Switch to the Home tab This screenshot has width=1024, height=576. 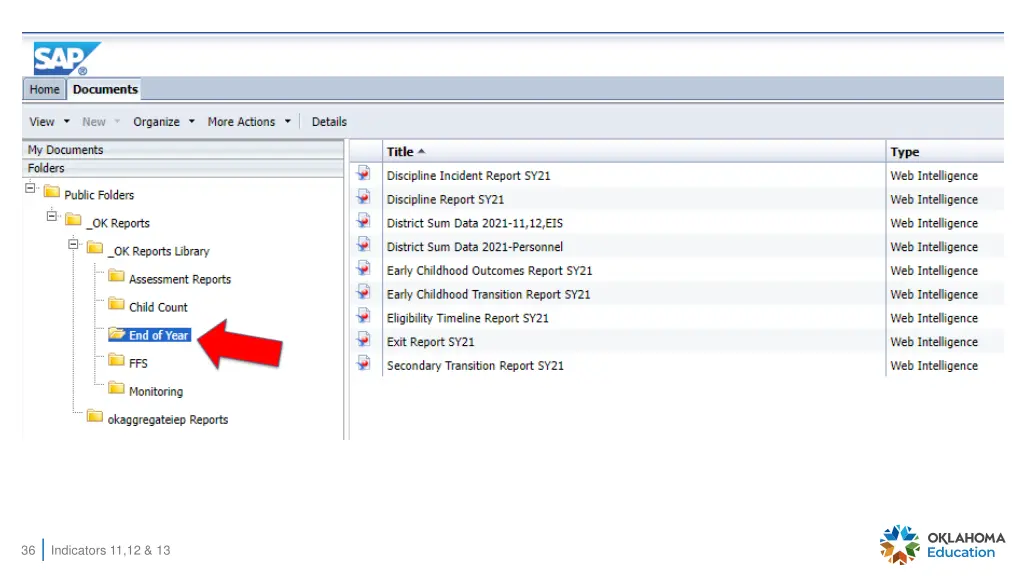44,89
